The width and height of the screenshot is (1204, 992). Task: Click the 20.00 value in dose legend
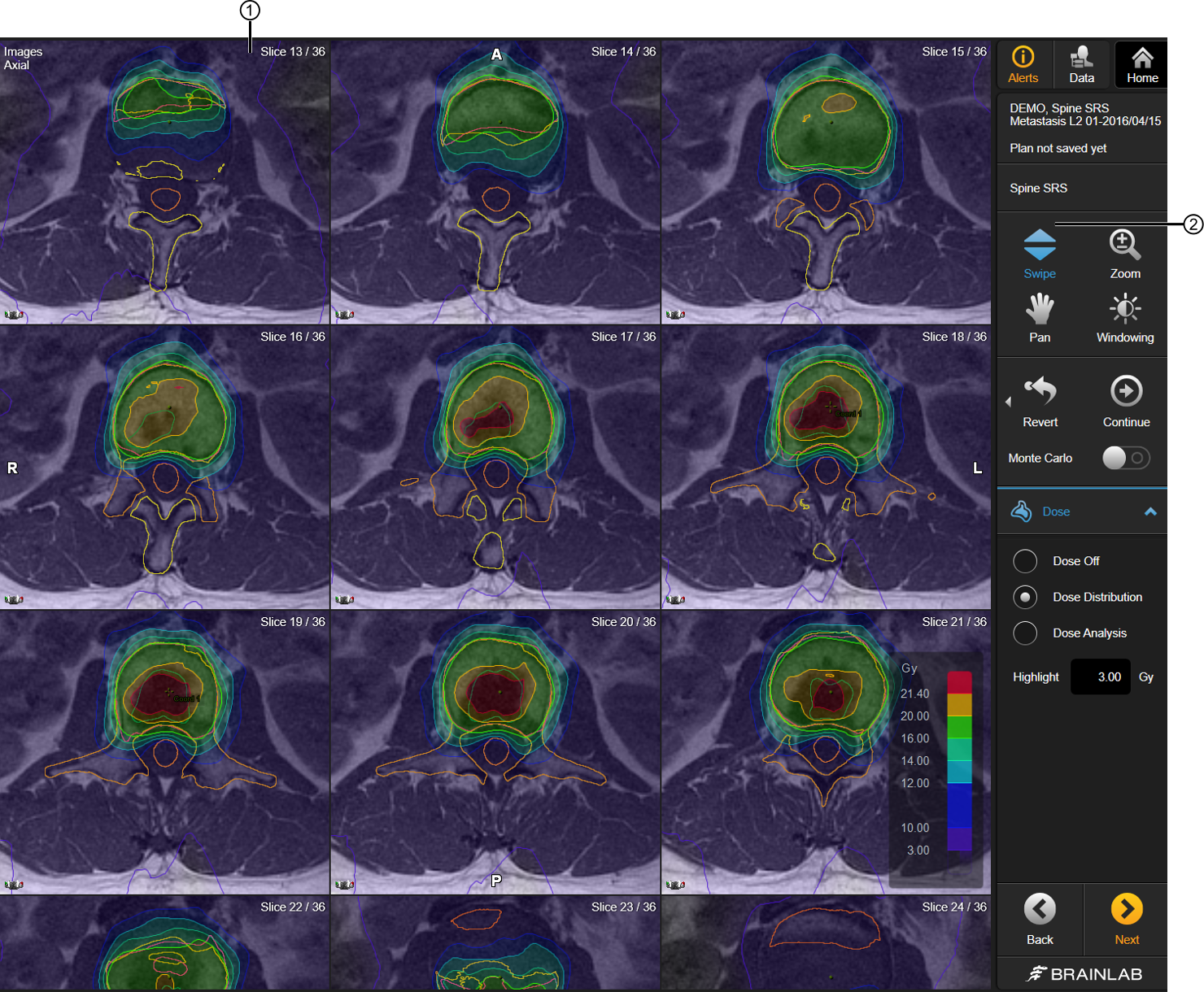[x=914, y=716]
